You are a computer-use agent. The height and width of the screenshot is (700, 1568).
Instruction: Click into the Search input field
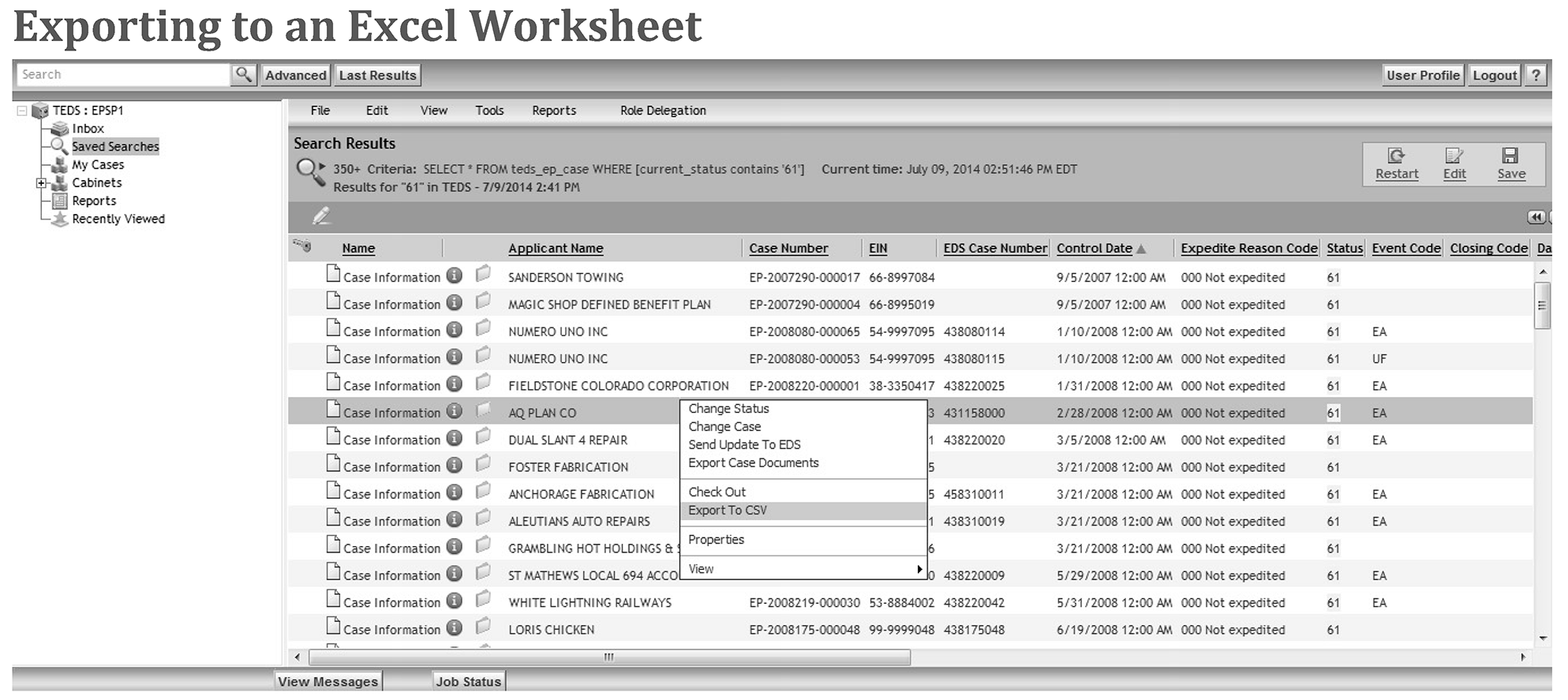click(x=123, y=75)
